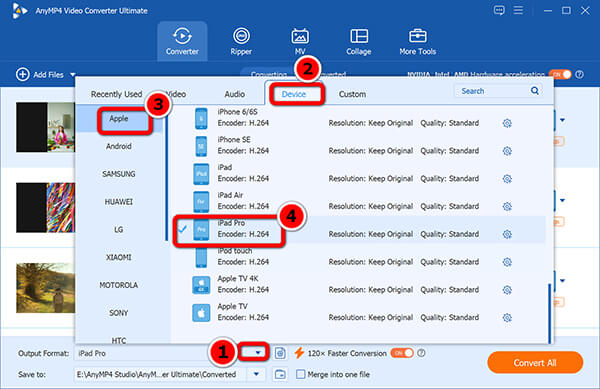The width and height of the screenshot is (600, 389).
Task: Select the colorful threads video thumbnail
Action: (x=46, y=207)
